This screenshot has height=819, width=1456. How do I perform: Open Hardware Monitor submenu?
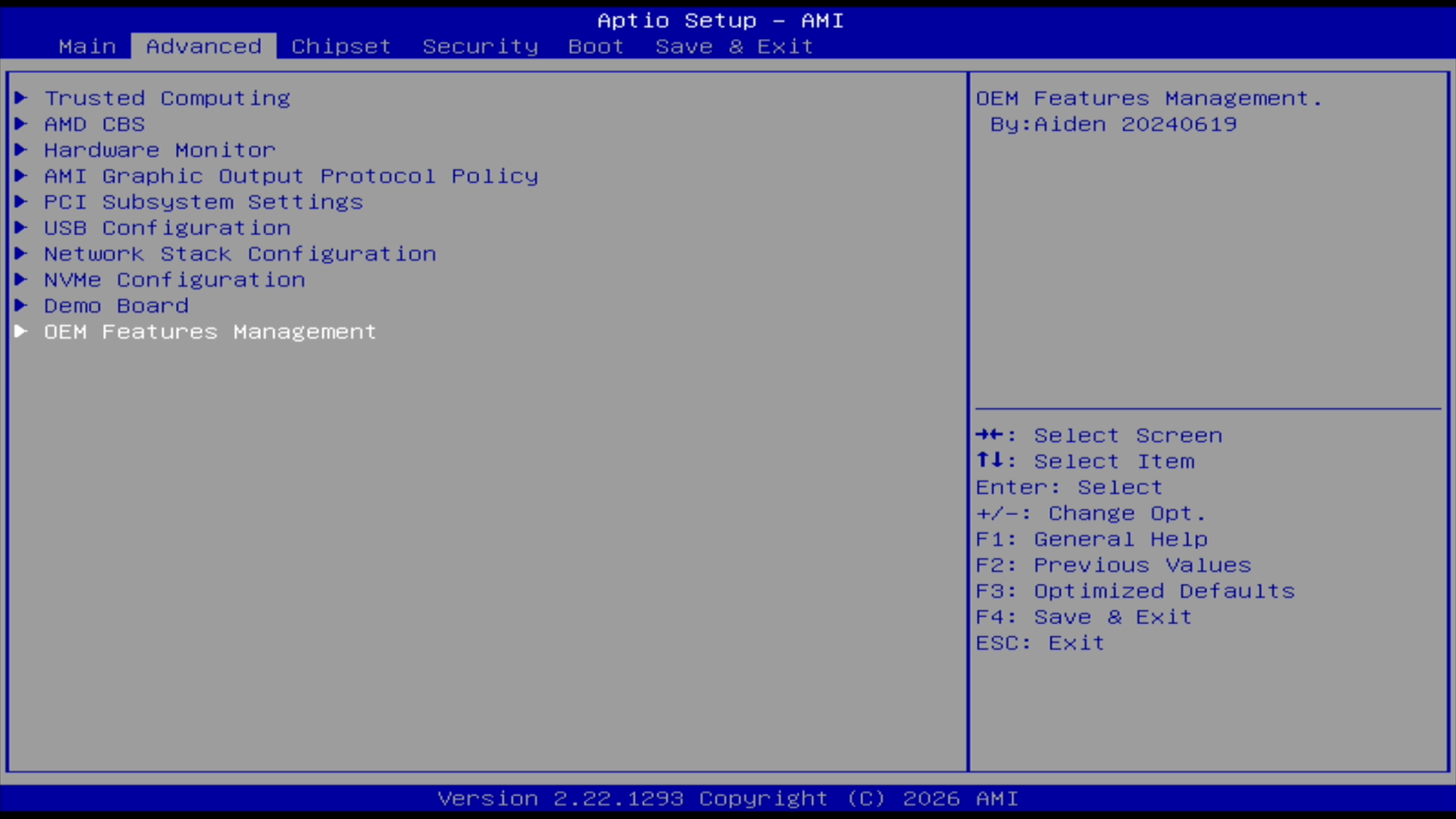coord(159,151)
